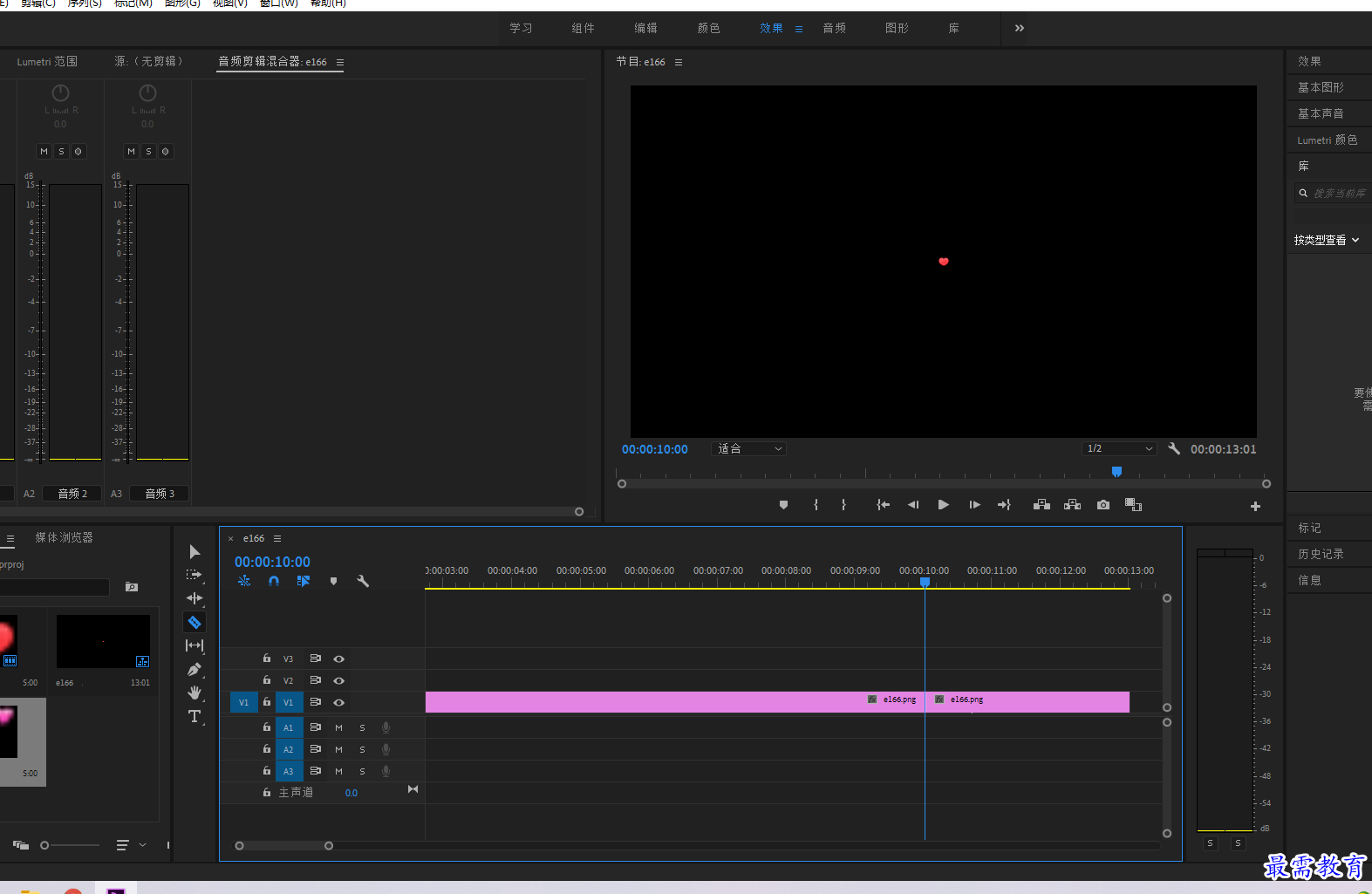This screenshot has width=1372, height=894.
Task: Select the Track Select Forward tool
Action: click(x=195, y=575)
